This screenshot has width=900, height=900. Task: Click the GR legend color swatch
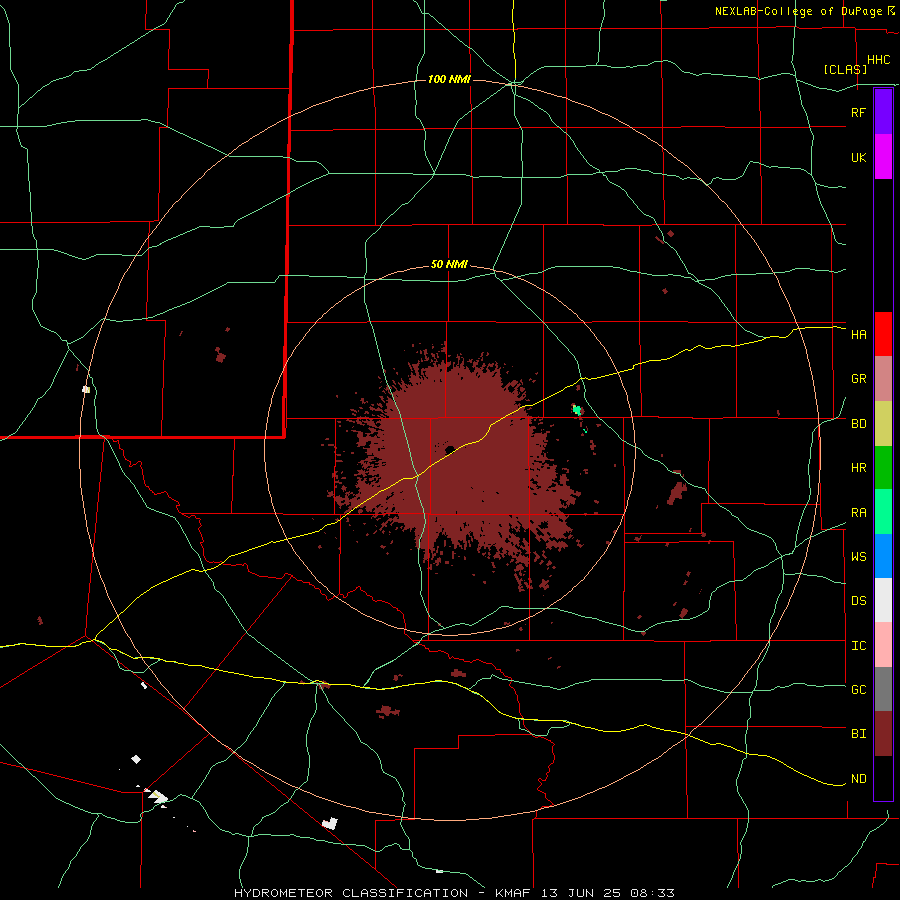pyautogui.click(x=883, y=378)
